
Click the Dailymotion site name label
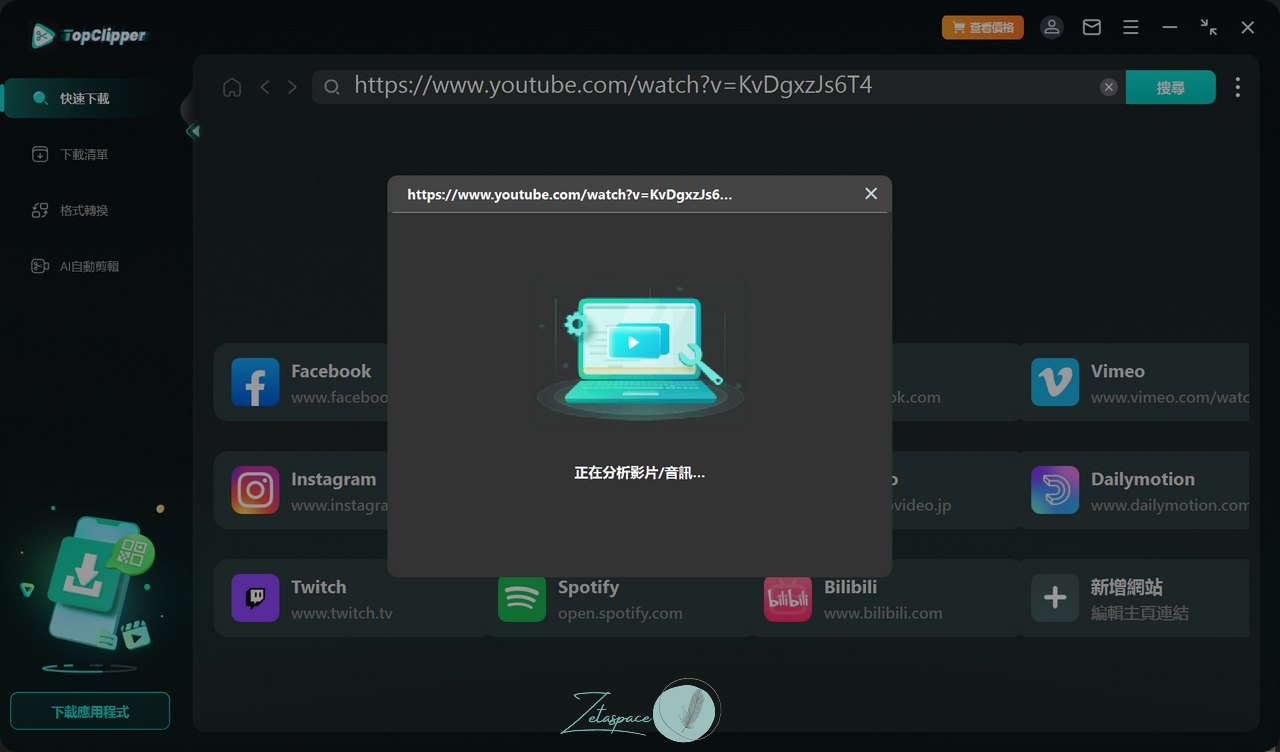click(x=1143, y=479)
